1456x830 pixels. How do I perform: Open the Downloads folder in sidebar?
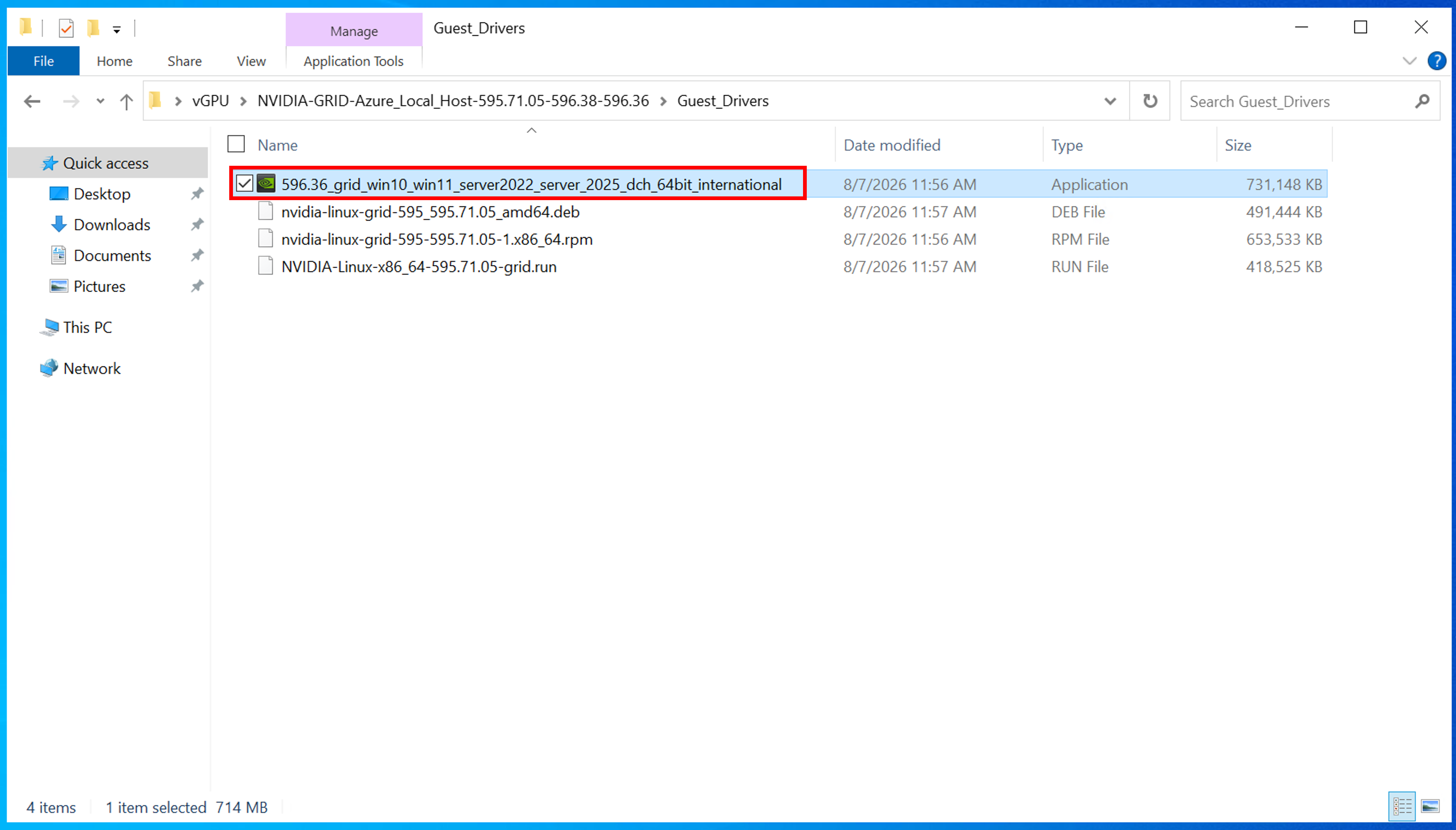(112, 225)
